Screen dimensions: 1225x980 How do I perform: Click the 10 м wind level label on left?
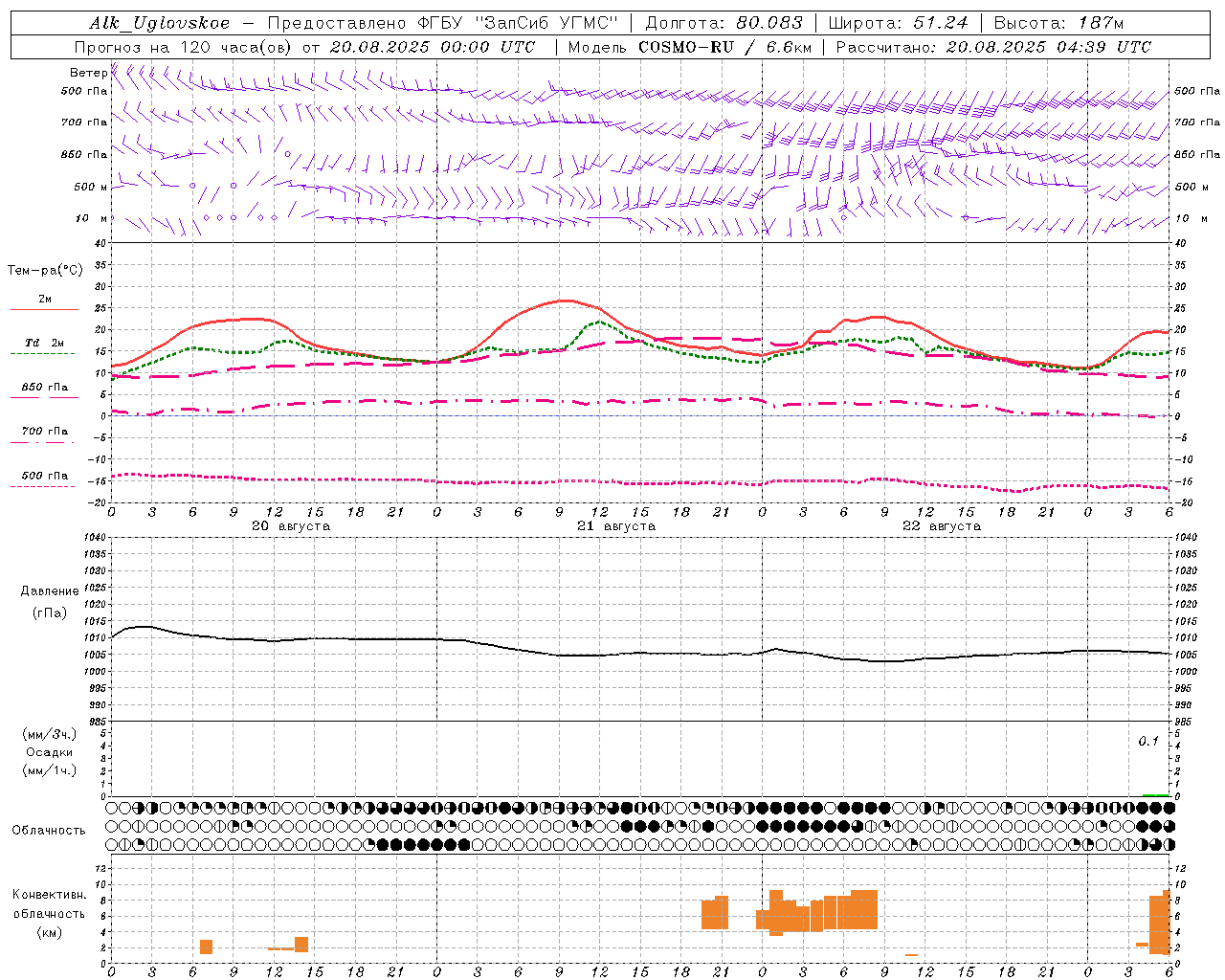(92, 219)
